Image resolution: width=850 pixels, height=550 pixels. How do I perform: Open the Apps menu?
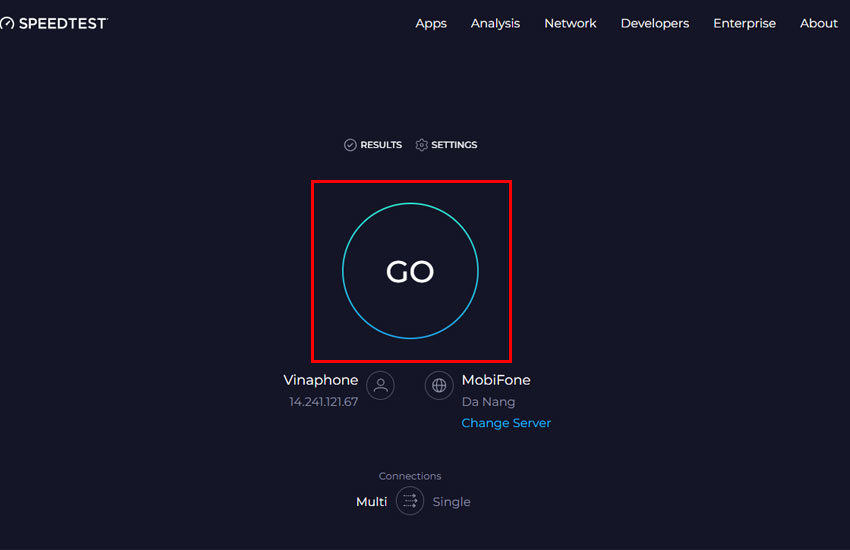[x=431, y=23]
